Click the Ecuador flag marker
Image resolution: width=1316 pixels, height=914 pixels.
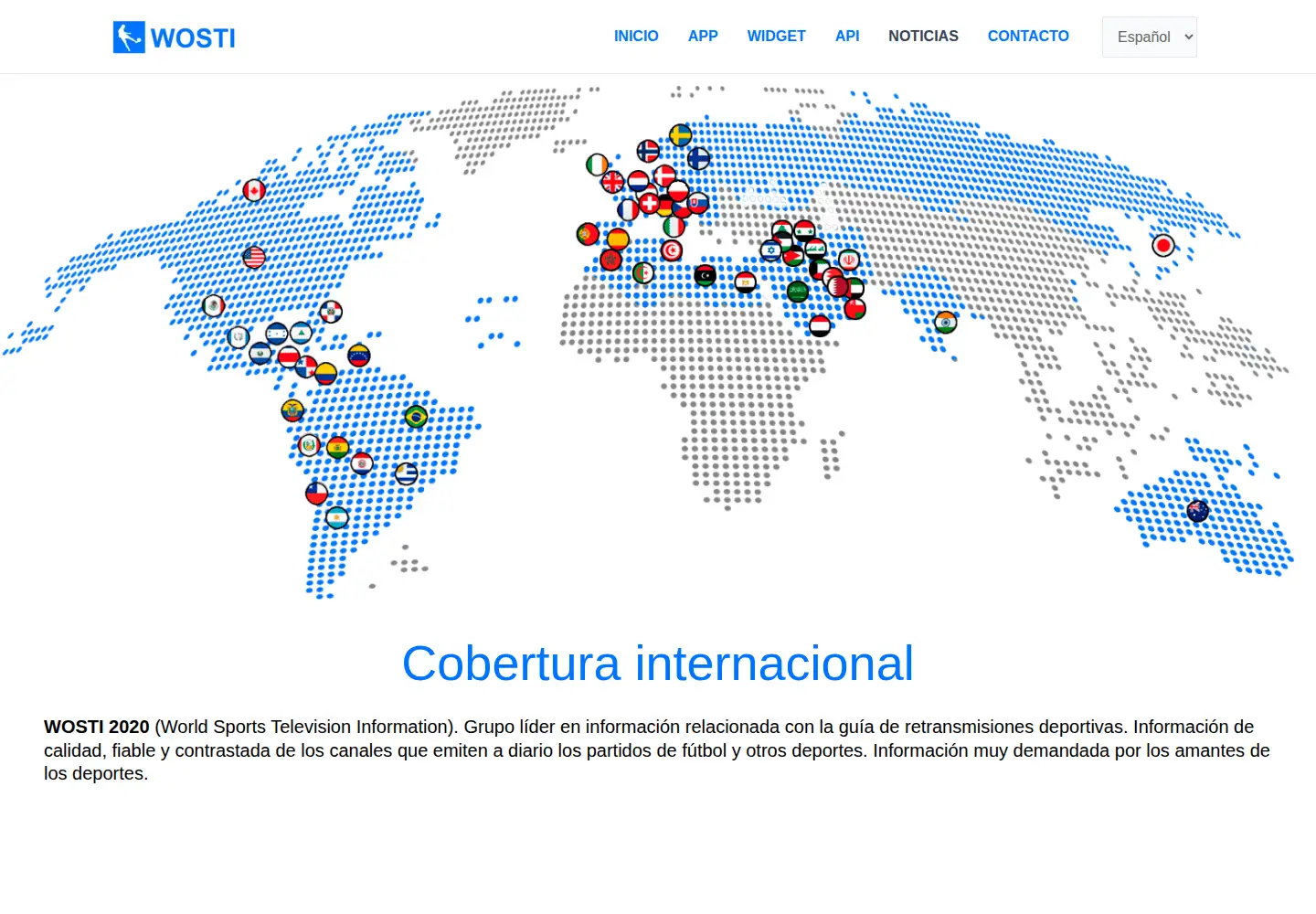tap(292, 410)
